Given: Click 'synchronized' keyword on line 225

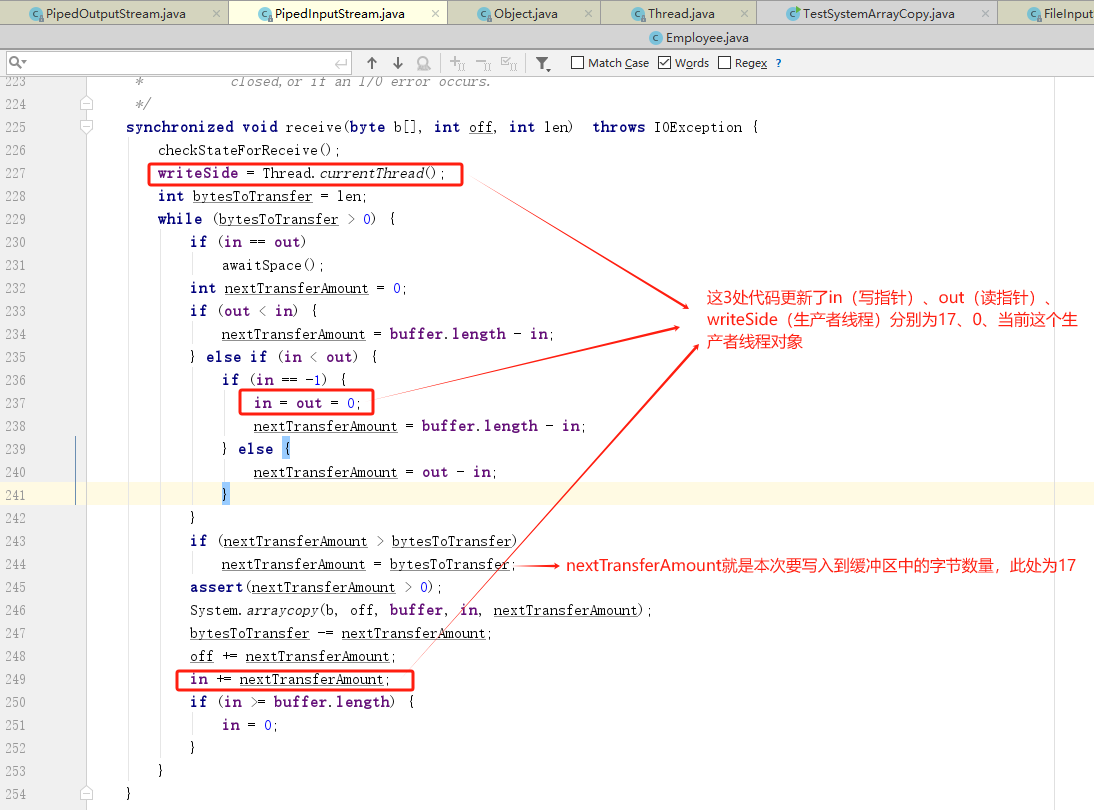Looking at the screenshot, I should [179, 127].
